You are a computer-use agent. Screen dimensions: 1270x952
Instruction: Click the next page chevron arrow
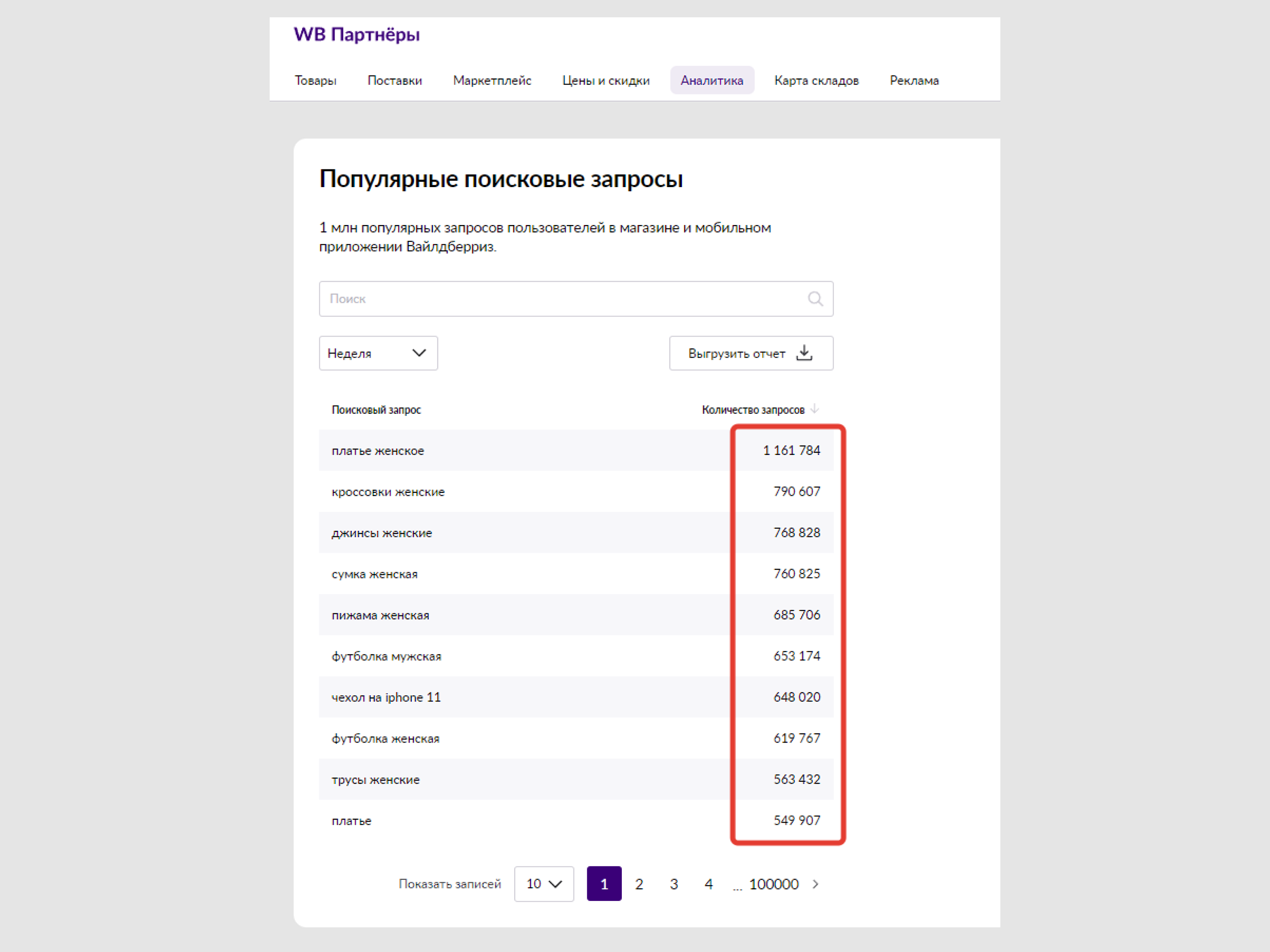[x=815, y=884]
